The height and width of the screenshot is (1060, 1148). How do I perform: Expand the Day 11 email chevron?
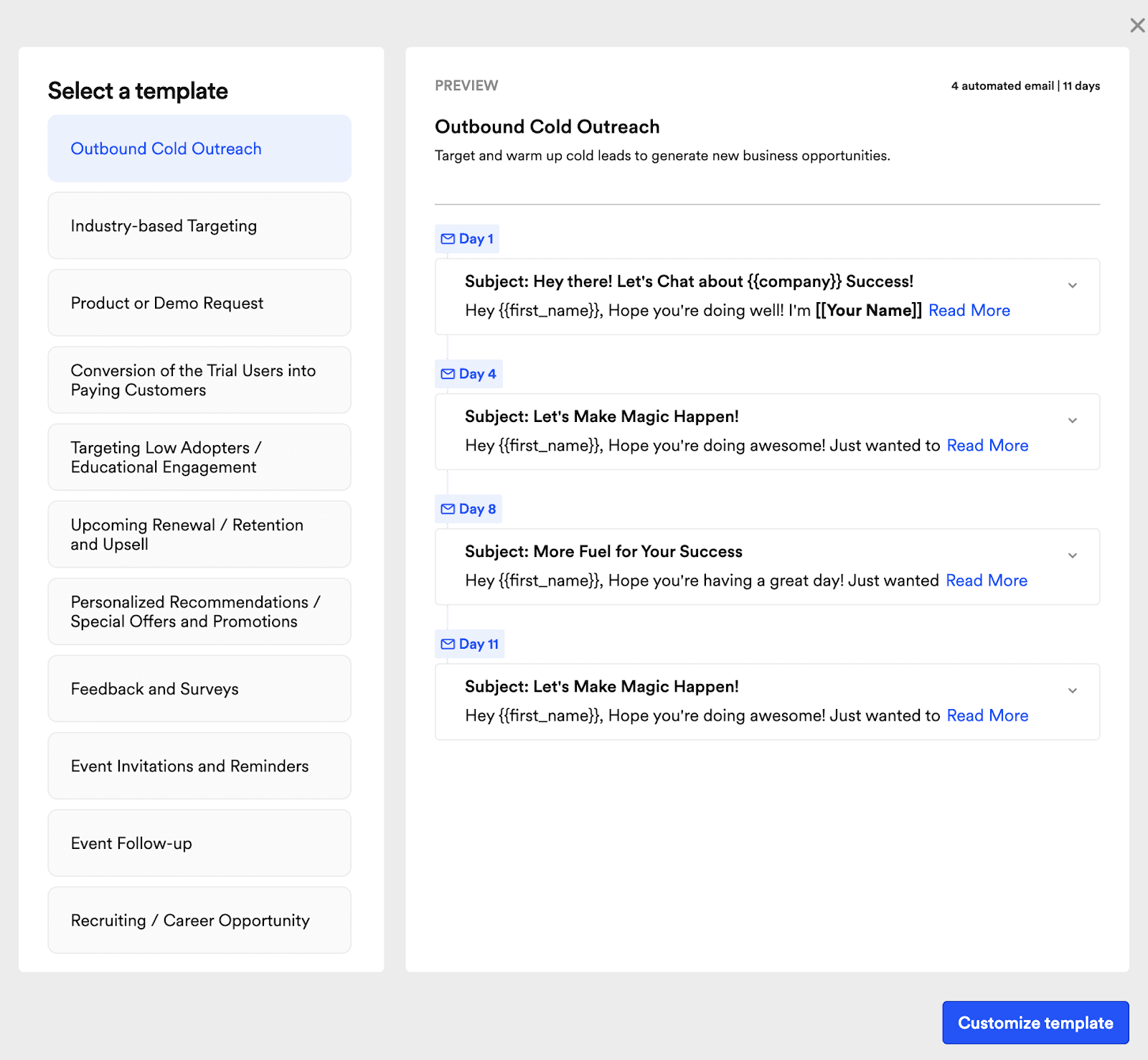tap(1073, 690)
